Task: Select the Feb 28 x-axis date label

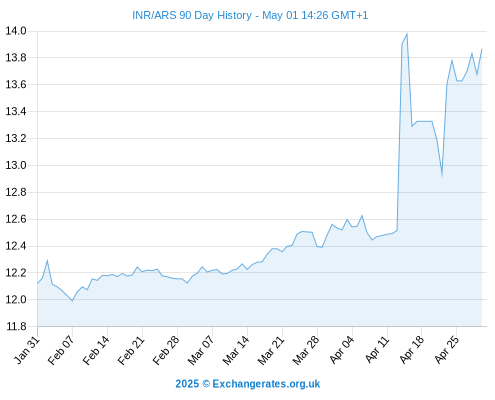Action: tap(166, 350)
